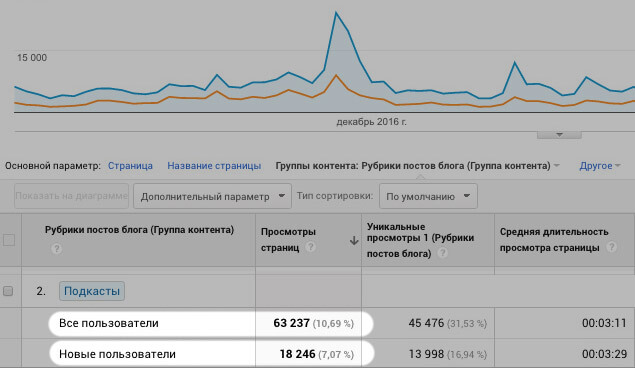The image size is (635, 368).
Task: Click the 63 237 pageviews value
Action: coord(291,323)
